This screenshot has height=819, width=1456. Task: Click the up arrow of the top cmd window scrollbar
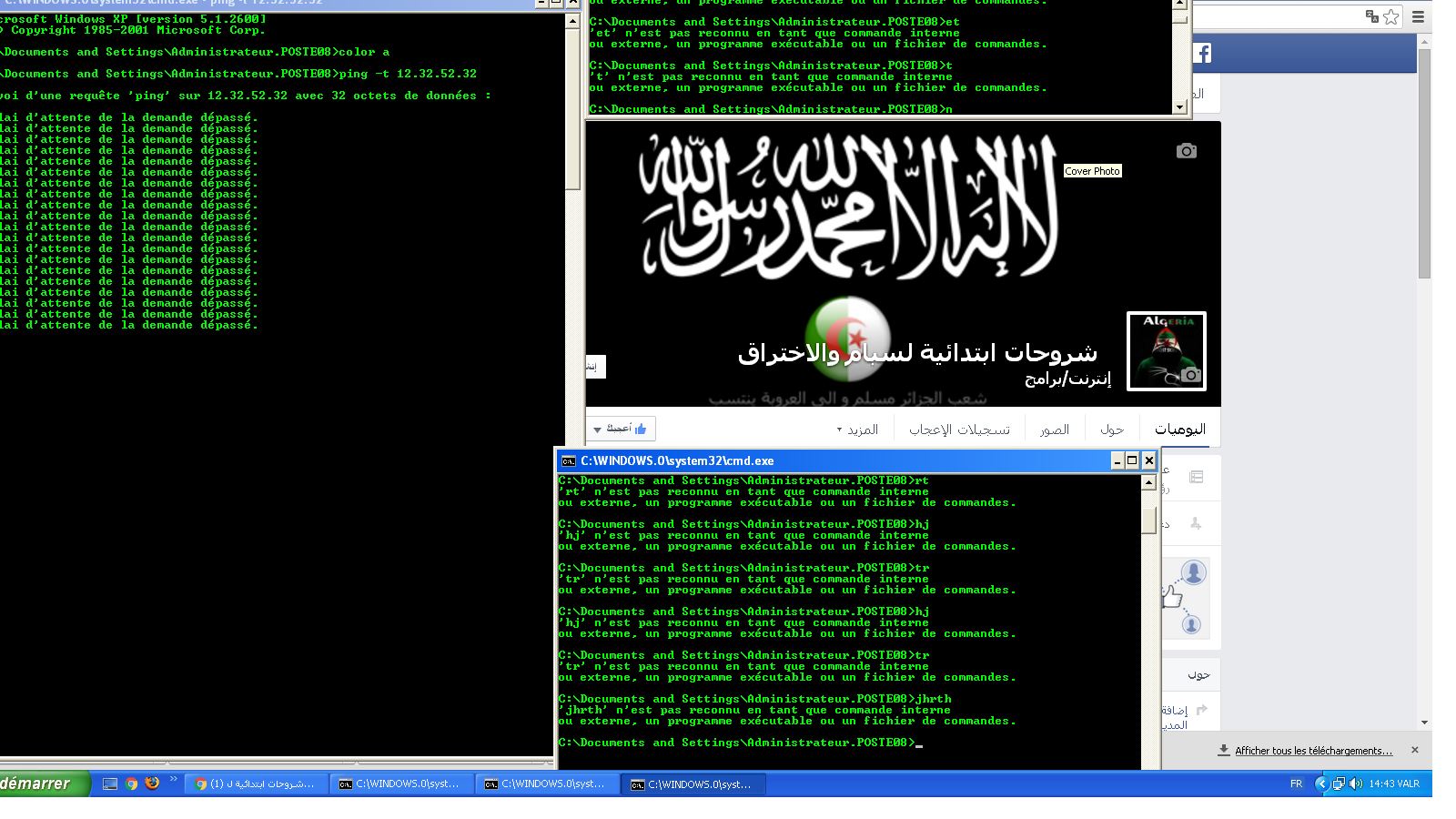1180,4
